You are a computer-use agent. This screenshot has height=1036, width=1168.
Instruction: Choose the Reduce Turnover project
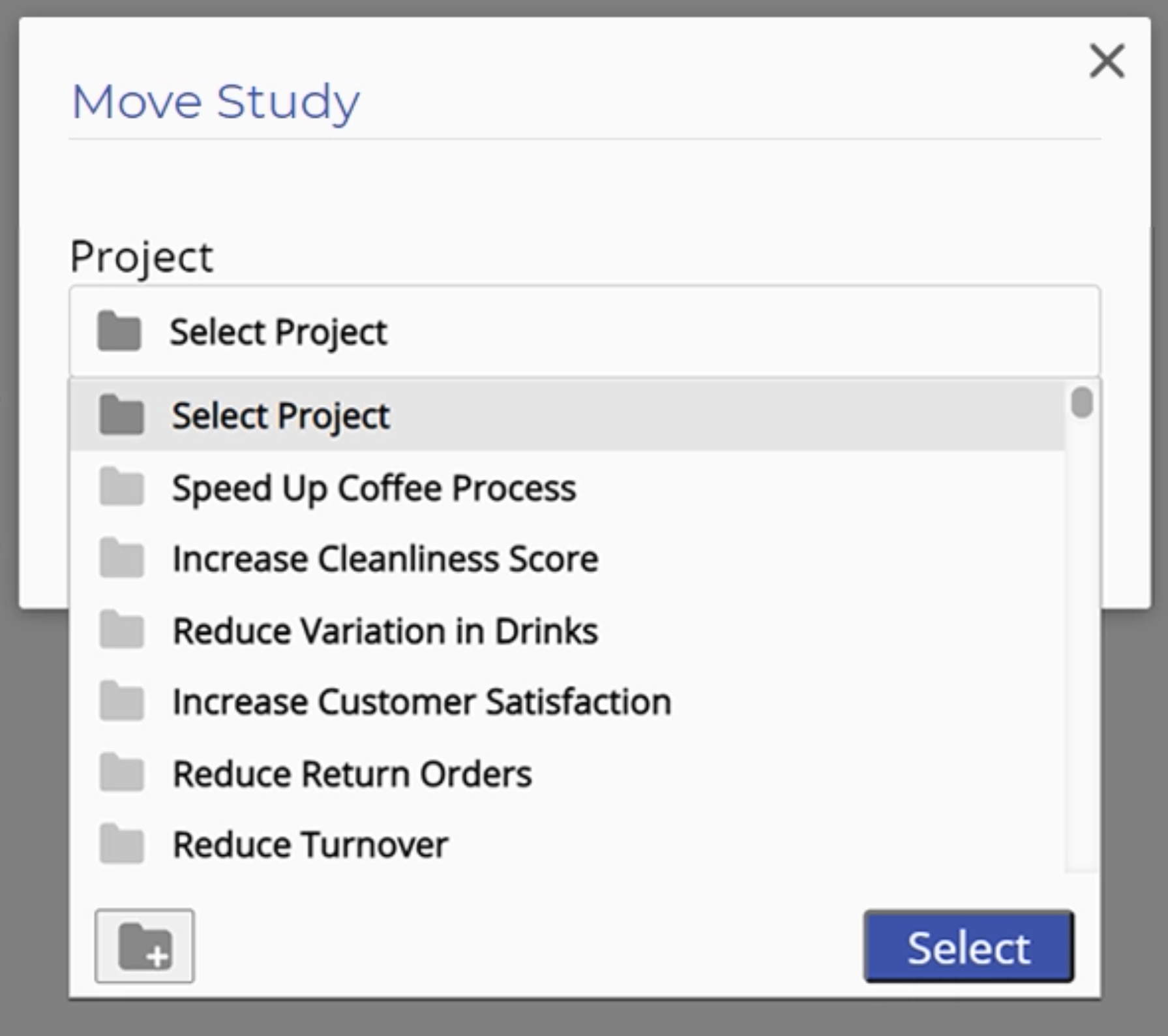coord(310,845)
